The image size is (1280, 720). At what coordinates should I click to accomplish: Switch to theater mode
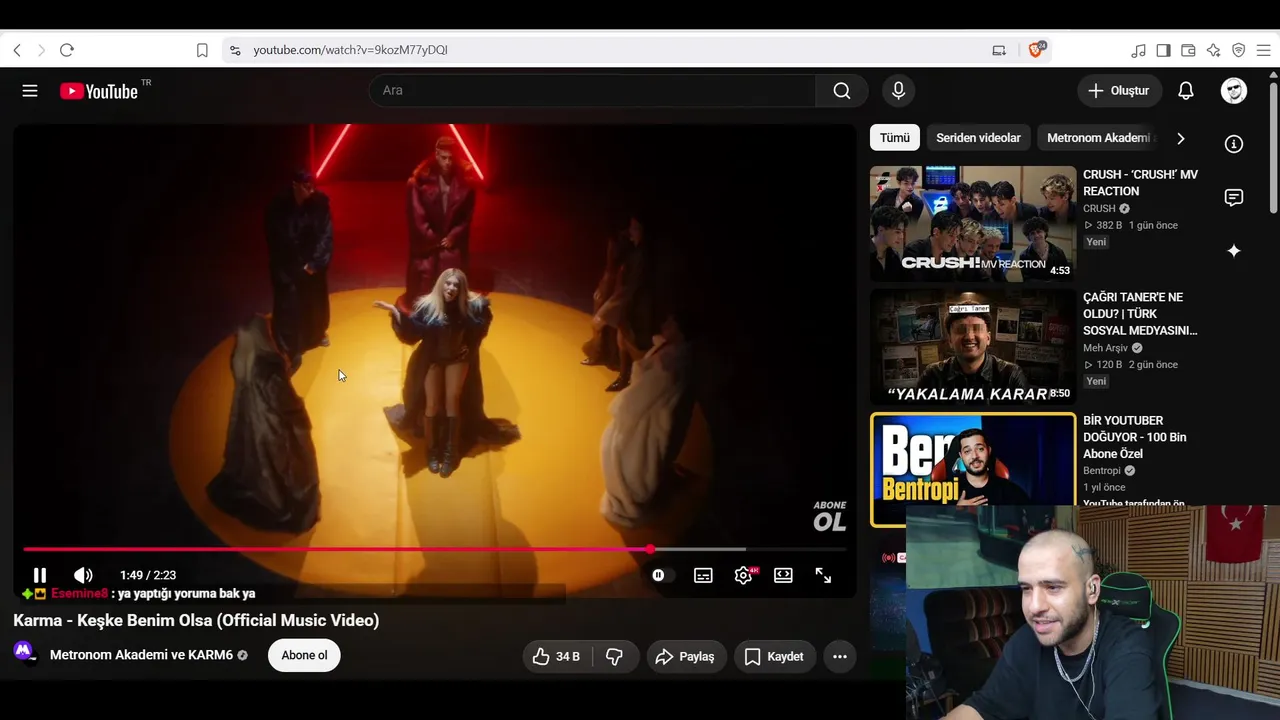[x=783, y=575]
